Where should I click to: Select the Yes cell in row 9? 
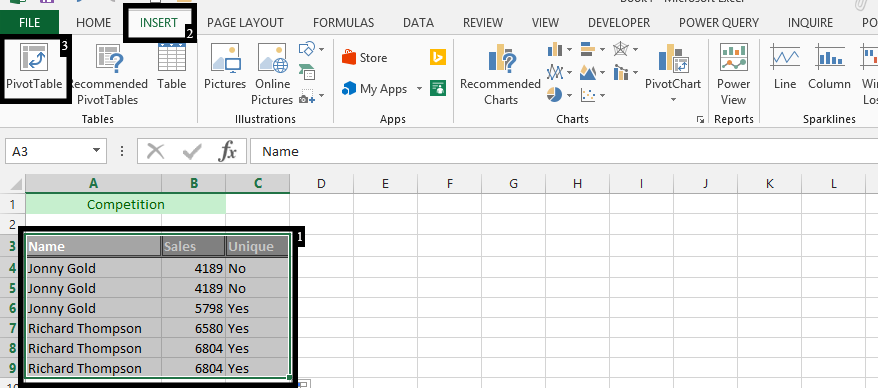pyautogui.click(x=258, y=368)
